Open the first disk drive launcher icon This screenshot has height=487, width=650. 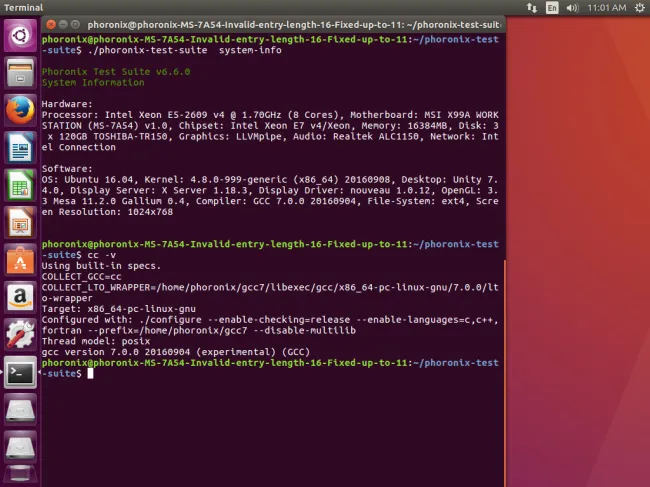click(x=20, y=409)
